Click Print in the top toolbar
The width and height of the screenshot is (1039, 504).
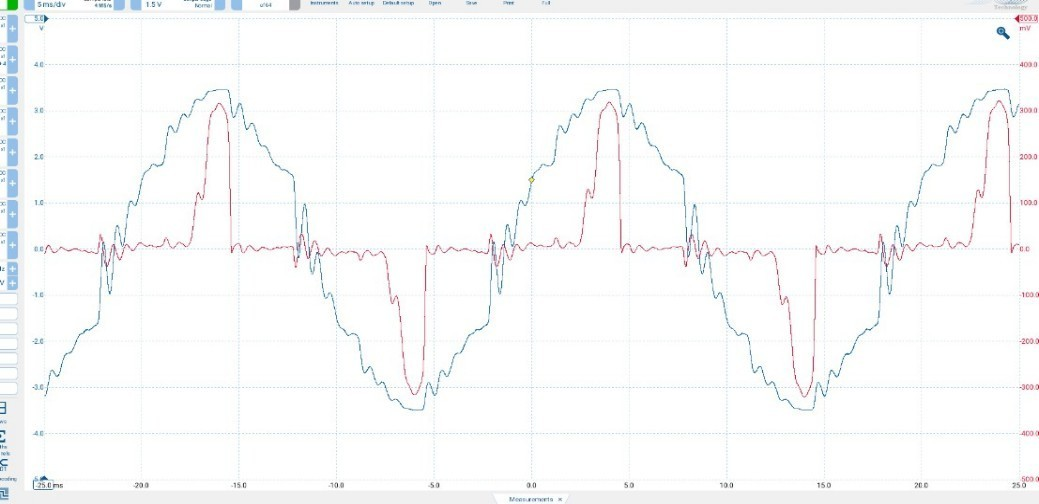[x=508, y=3]
